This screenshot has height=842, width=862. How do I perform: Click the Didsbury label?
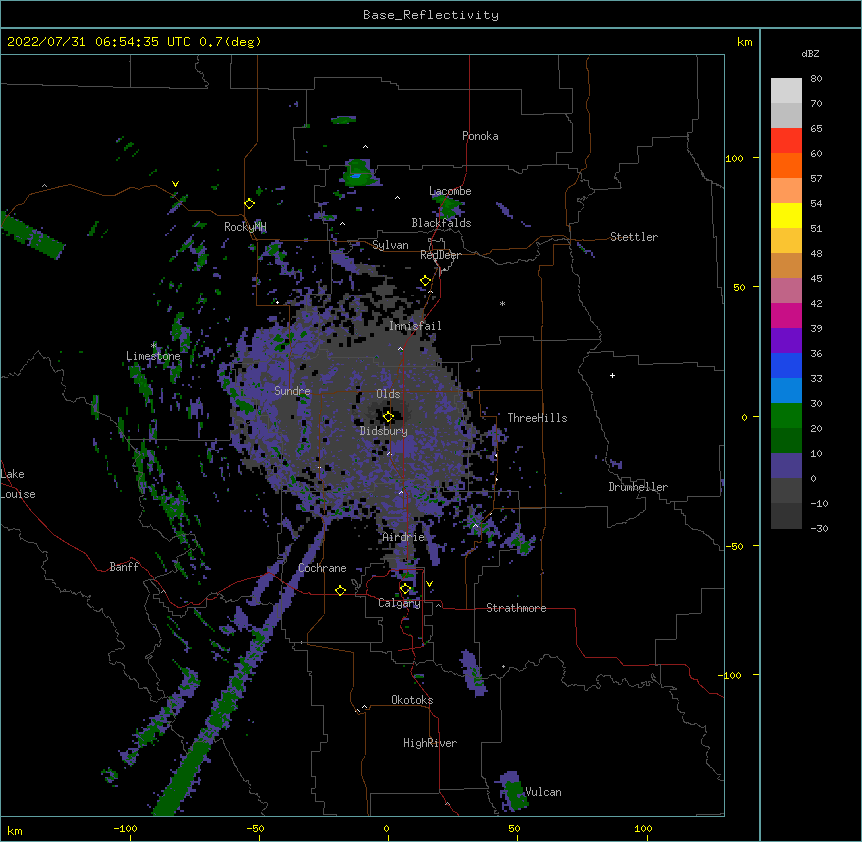point(384,431)
